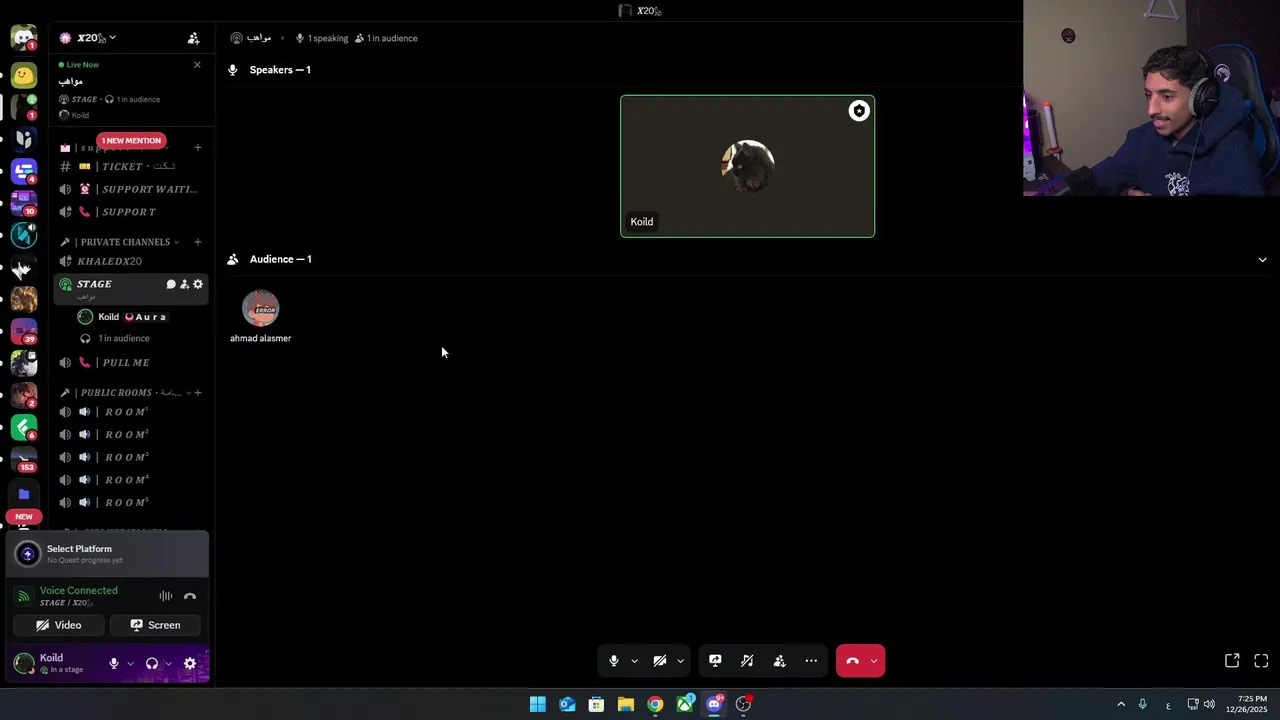Jump to the 1 NEW MENTION pill

pyautogui.click(x=131, y=141)
